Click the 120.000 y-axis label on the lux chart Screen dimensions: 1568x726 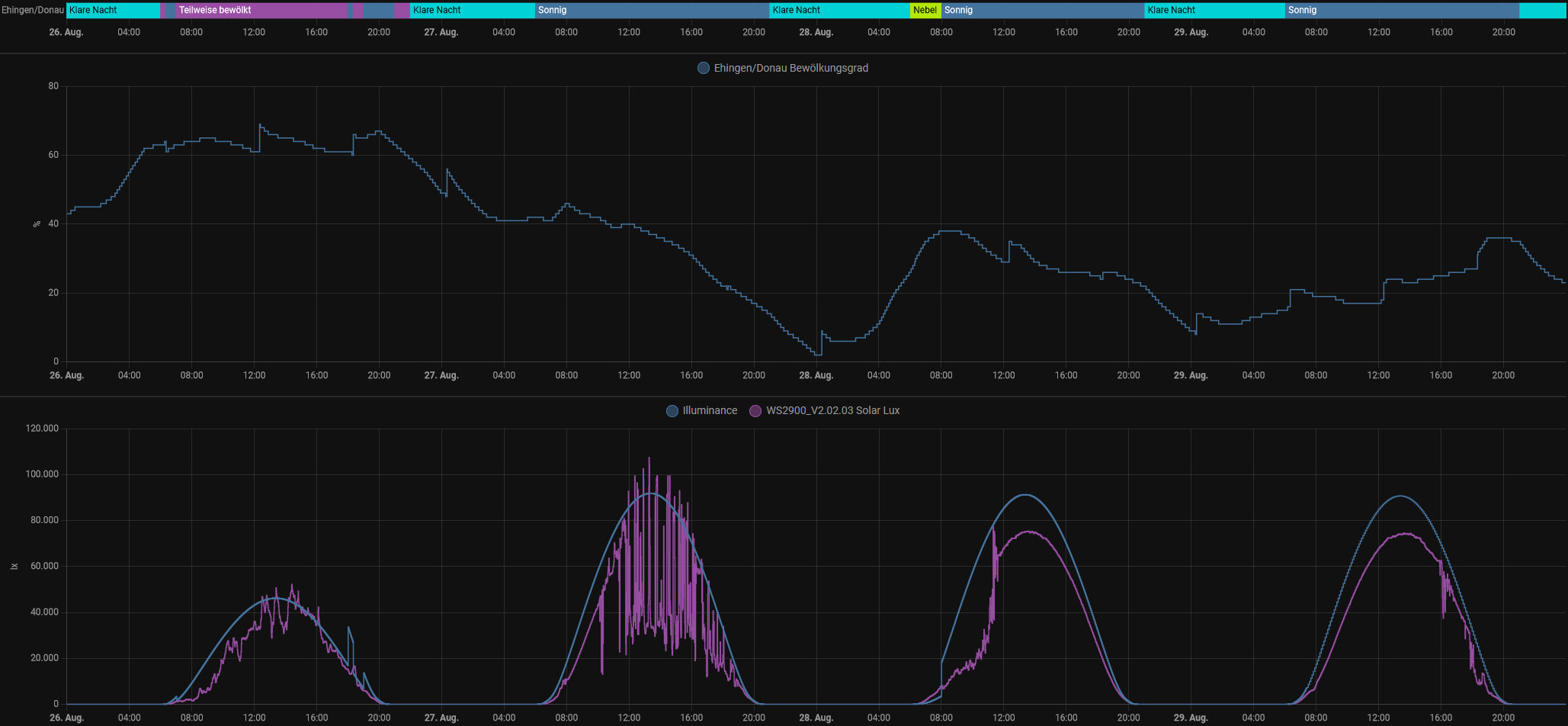pos(42,429)
